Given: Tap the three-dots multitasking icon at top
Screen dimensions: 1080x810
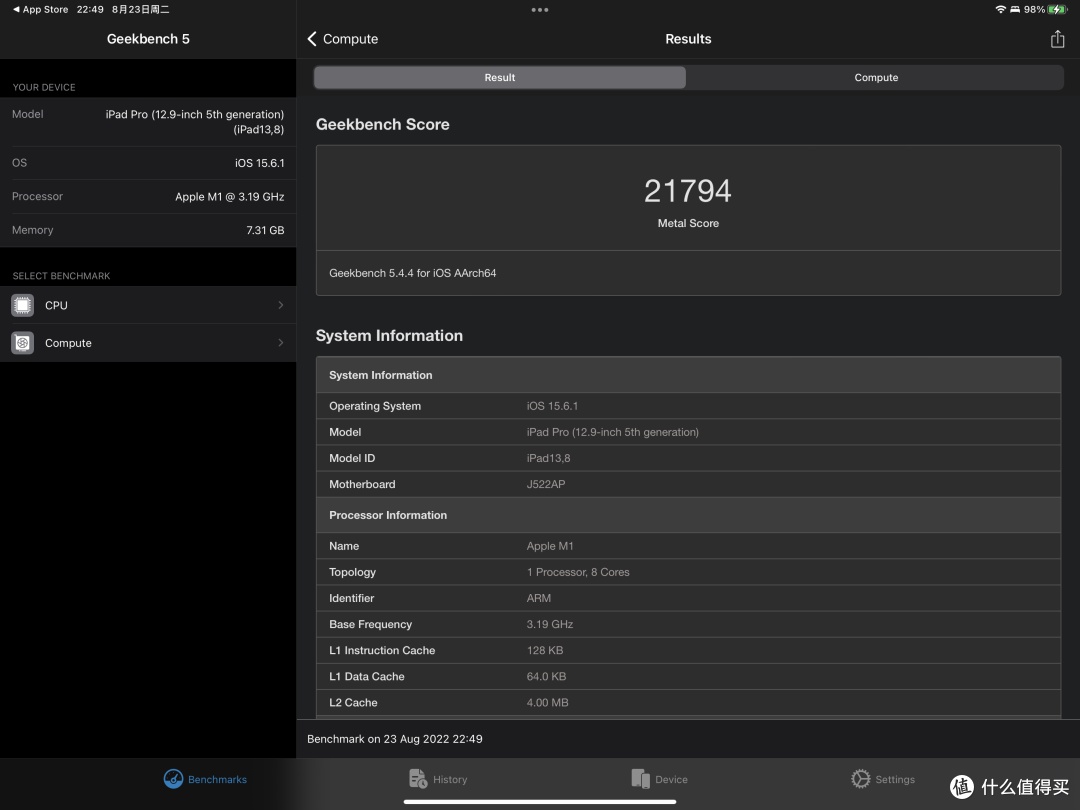Looking at the screenshot, I should click(x=540, y=10).
